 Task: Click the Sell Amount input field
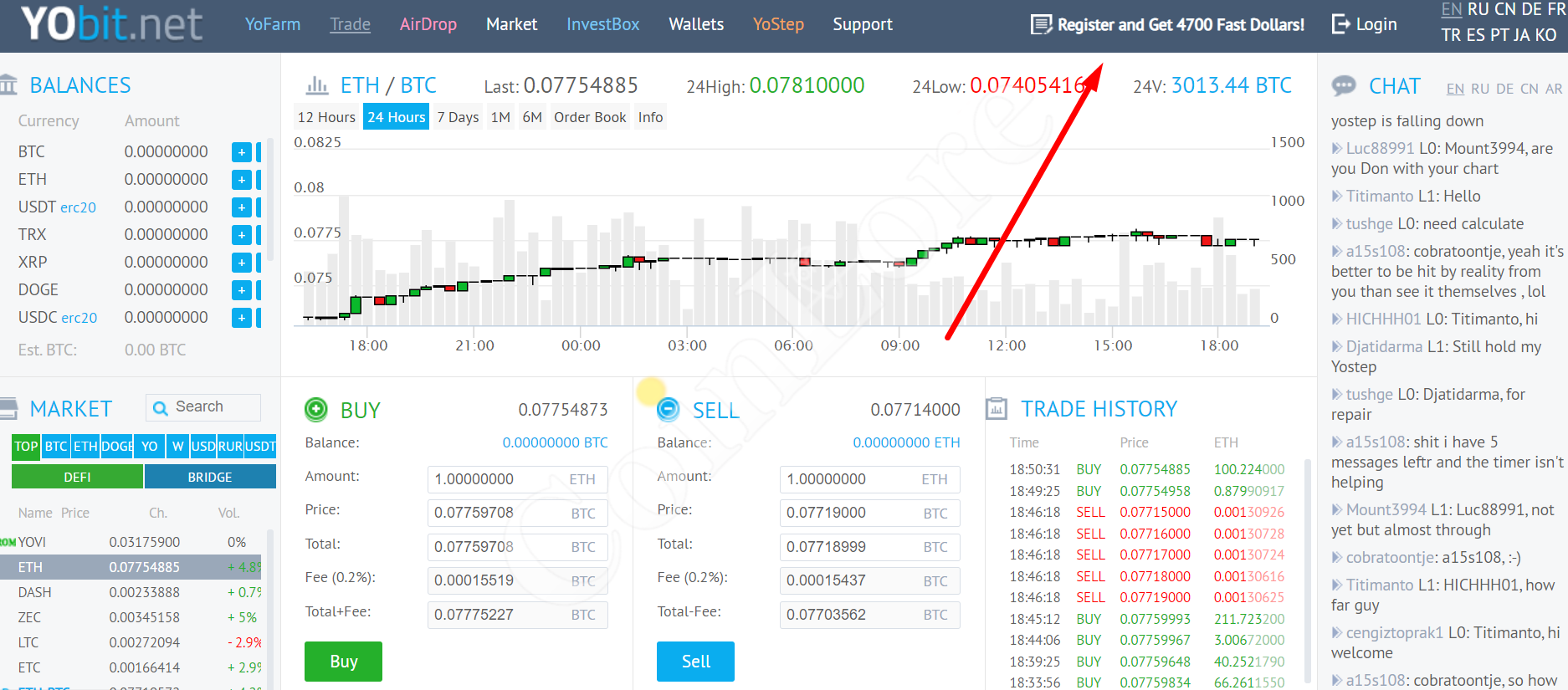(870, 479)
